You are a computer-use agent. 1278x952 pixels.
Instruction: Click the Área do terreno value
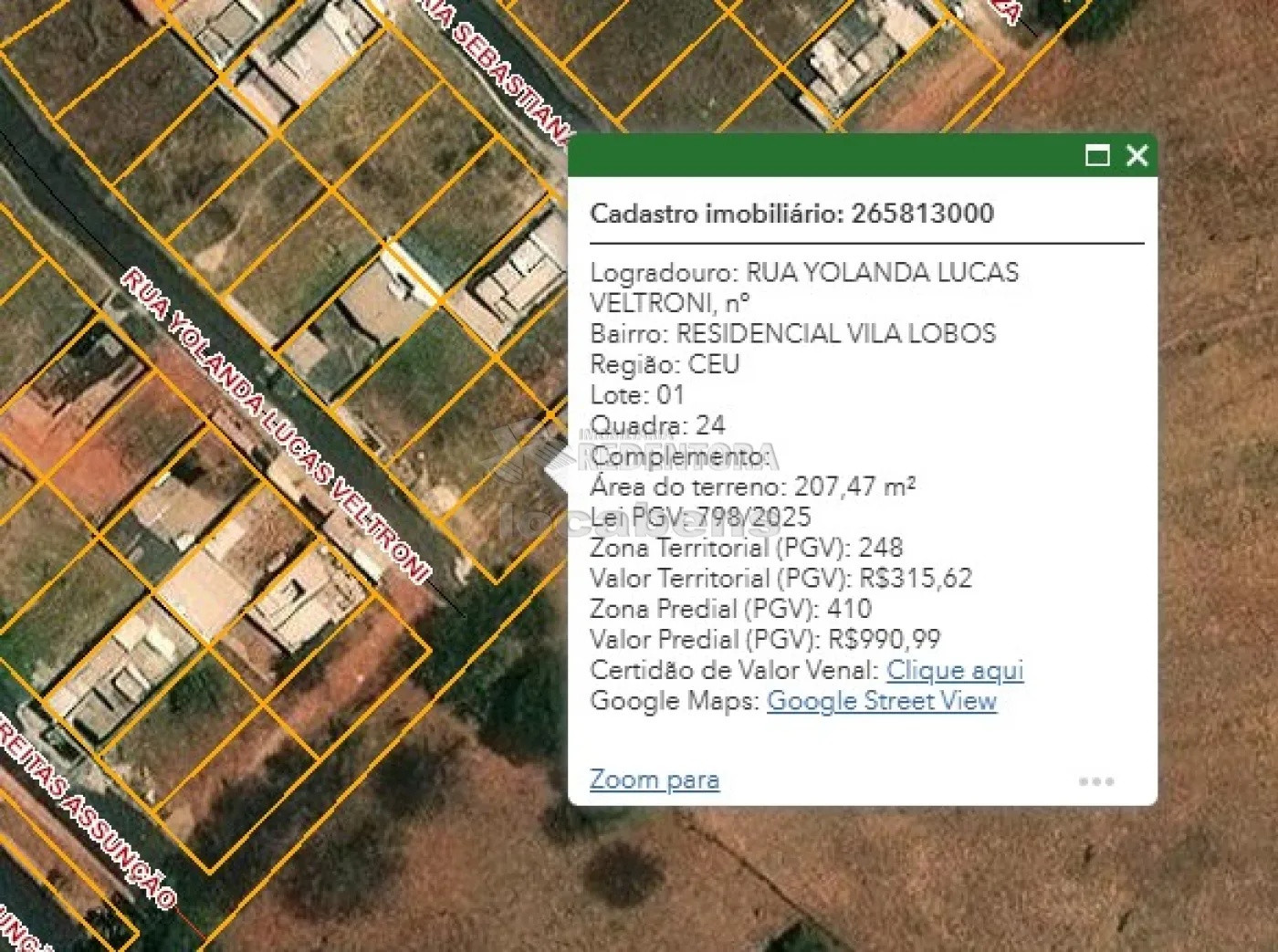point(854,486)
